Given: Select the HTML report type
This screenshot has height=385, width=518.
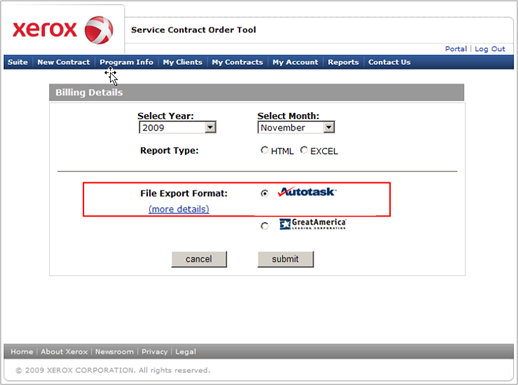Looking at the screenshot, I should coord(264,150).
